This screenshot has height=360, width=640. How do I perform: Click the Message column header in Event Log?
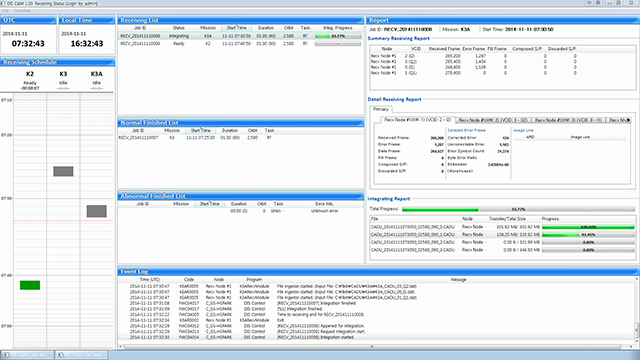(458, 280)
